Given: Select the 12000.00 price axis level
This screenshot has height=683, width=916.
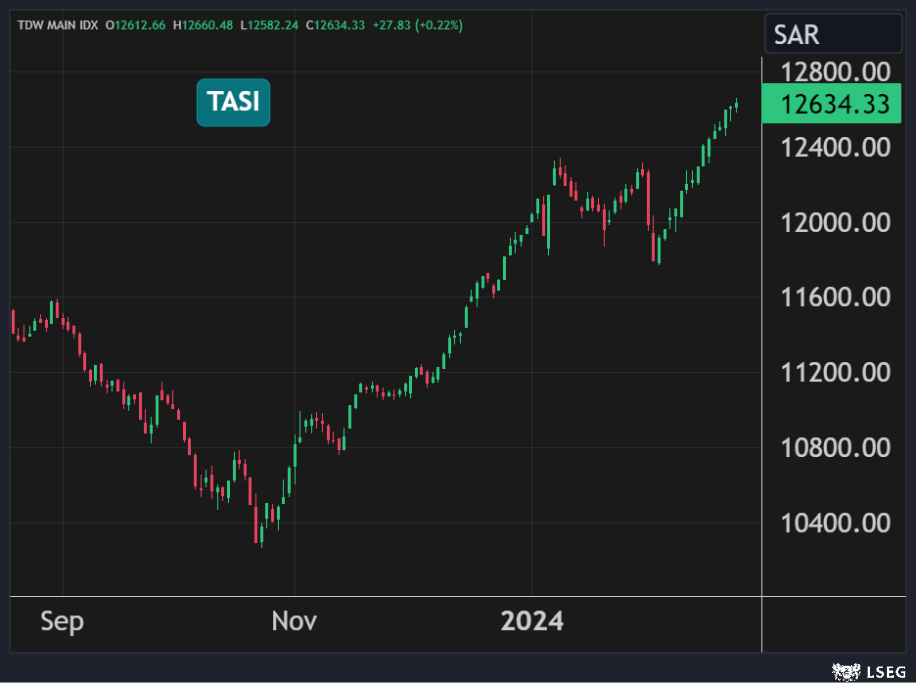Looking at the screenshot, I should point(836,222).
